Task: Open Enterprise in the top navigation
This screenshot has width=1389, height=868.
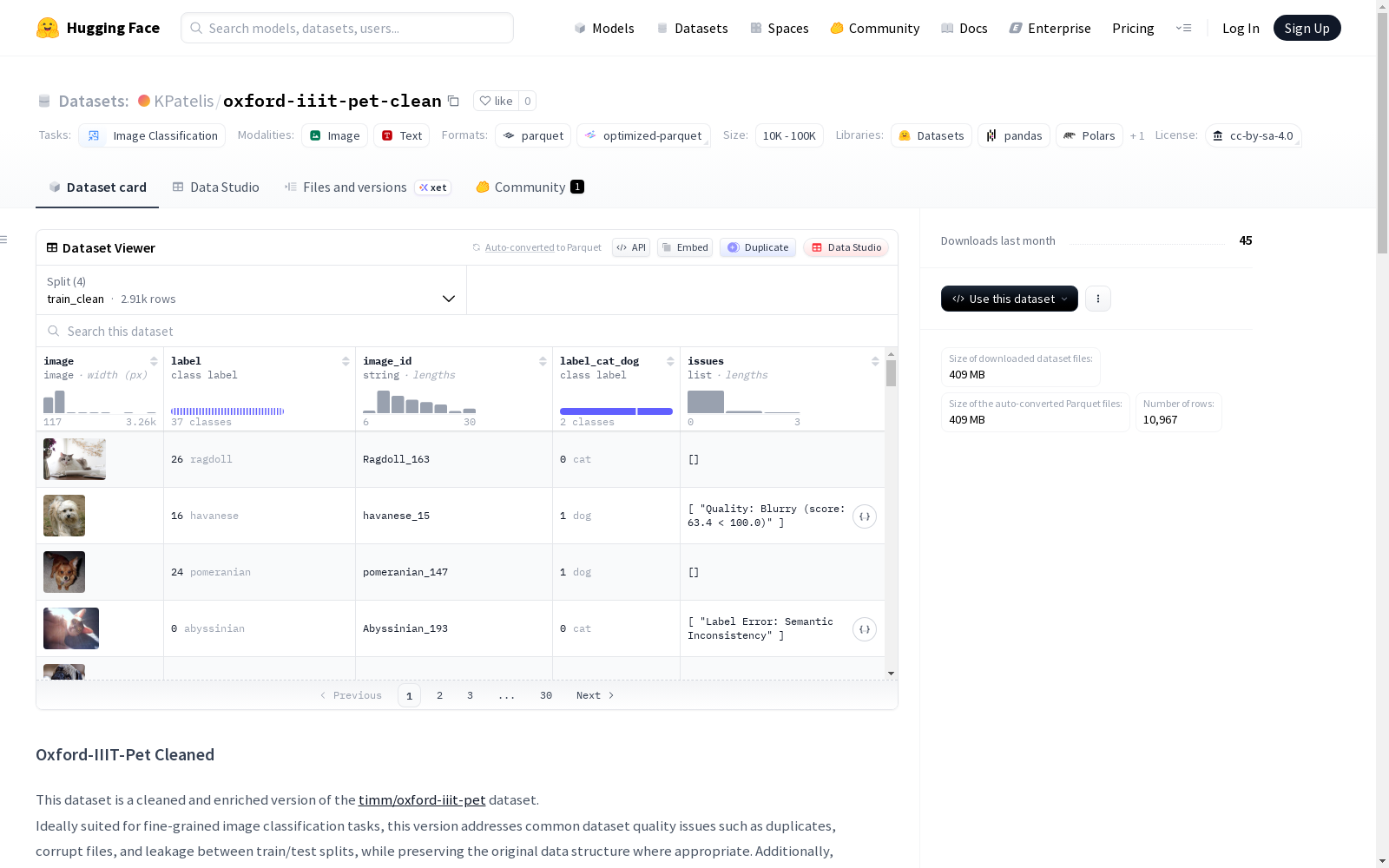Action: pos(1050,28)
